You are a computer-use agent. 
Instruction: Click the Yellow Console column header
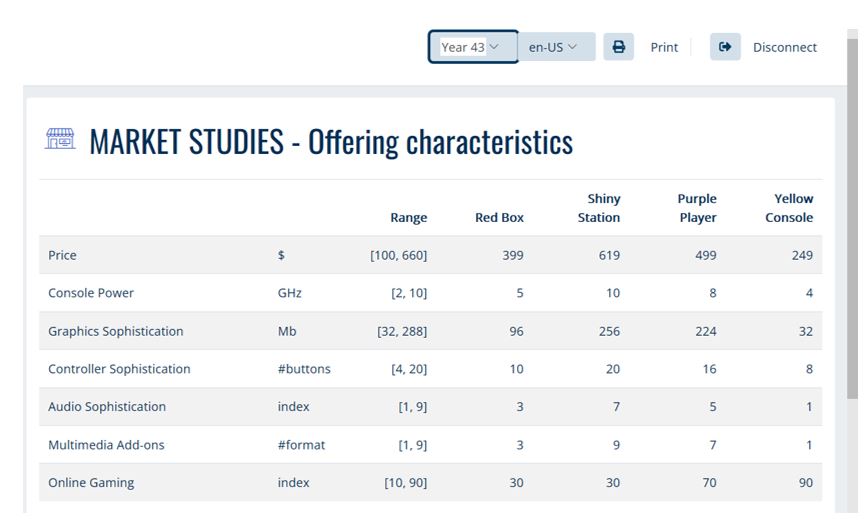point(789,208)
